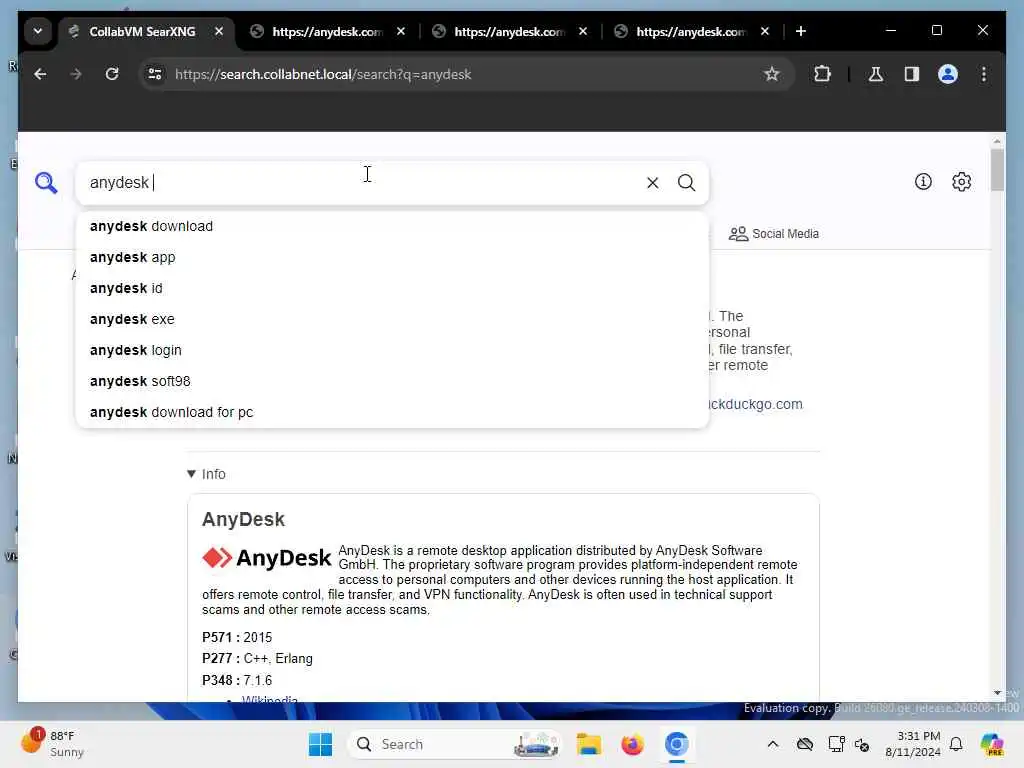Show hidden system tray icons
Screen dimensions: 1024x768
[773, 744]
